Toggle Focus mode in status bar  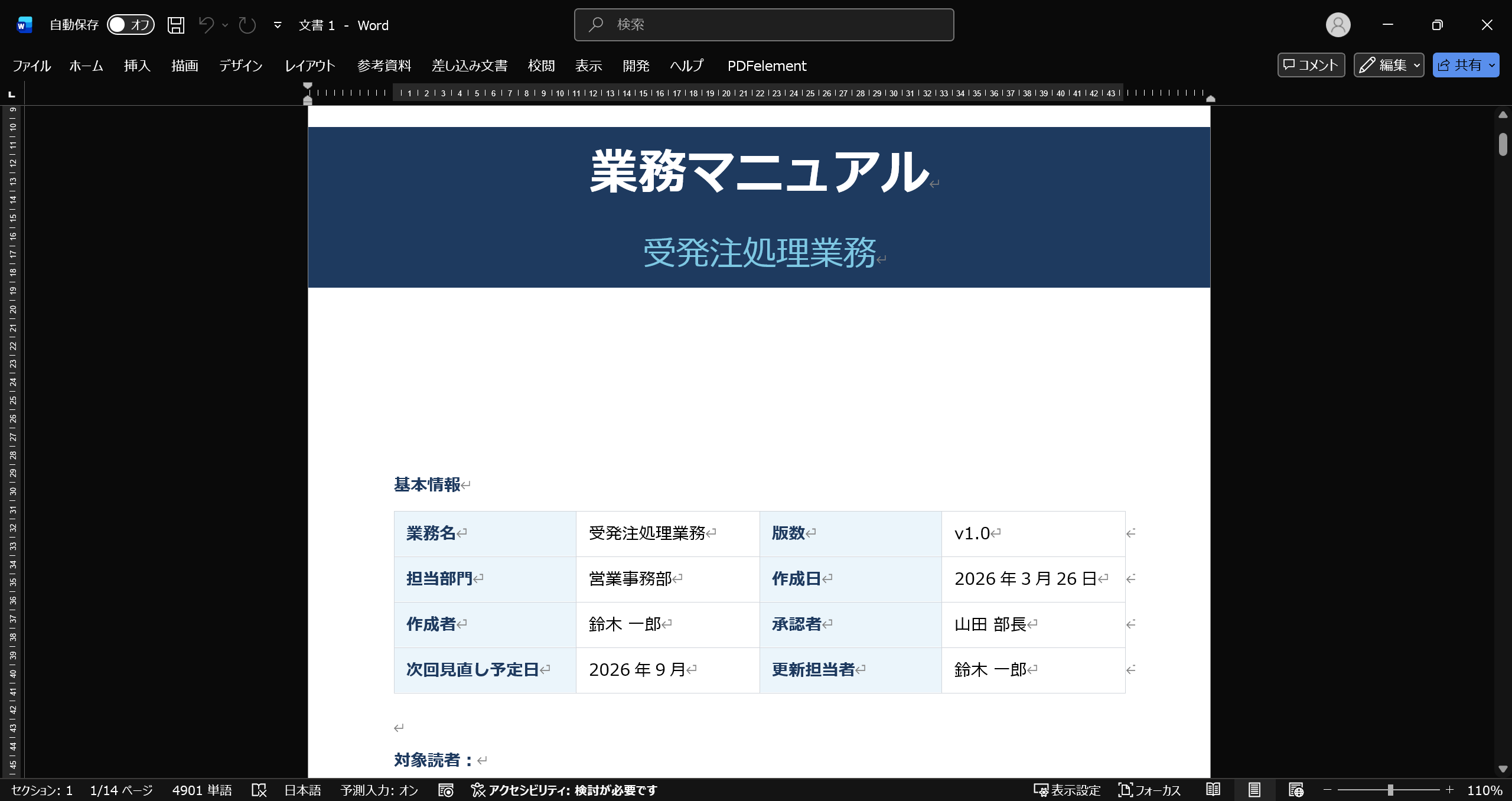tap(1149, 790)
